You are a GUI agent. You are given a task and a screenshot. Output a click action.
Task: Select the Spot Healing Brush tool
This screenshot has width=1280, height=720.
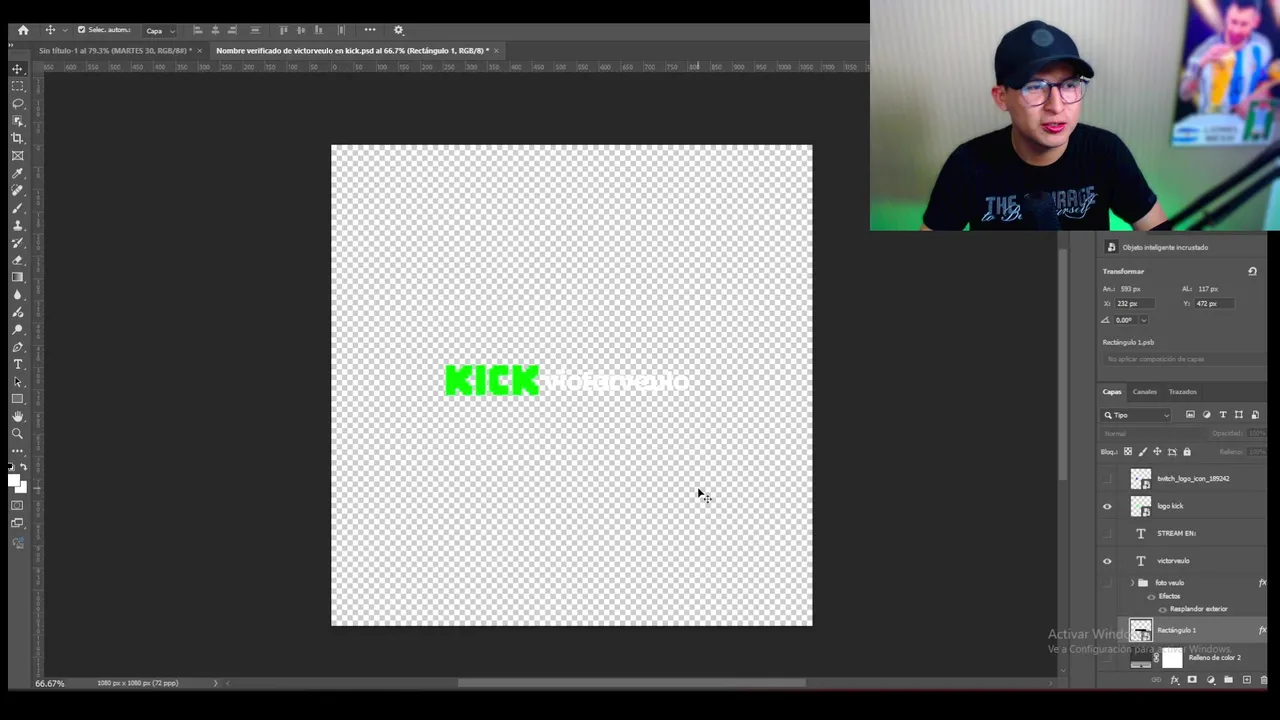pos(17,190)
